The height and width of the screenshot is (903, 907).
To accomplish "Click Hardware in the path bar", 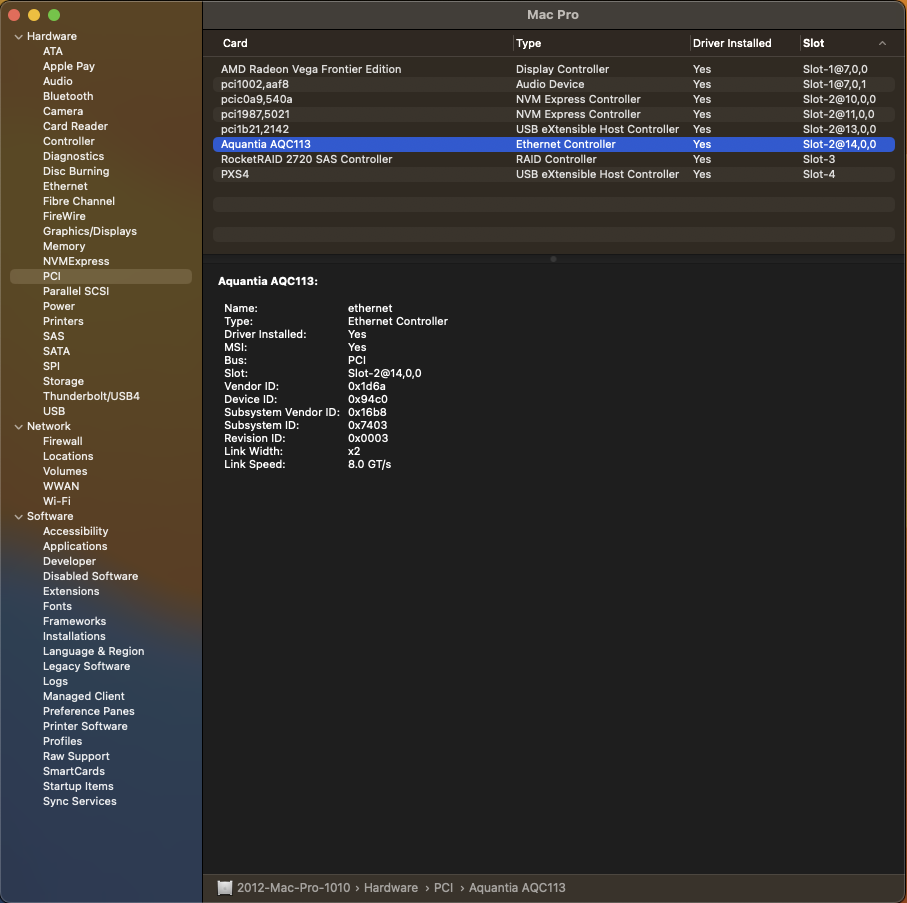I will click(390, 888).
